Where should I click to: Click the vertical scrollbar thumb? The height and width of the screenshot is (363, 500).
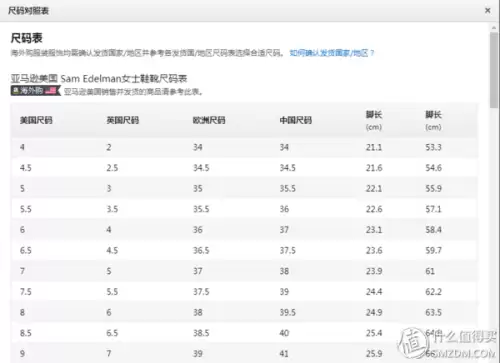tap(494, 70)
